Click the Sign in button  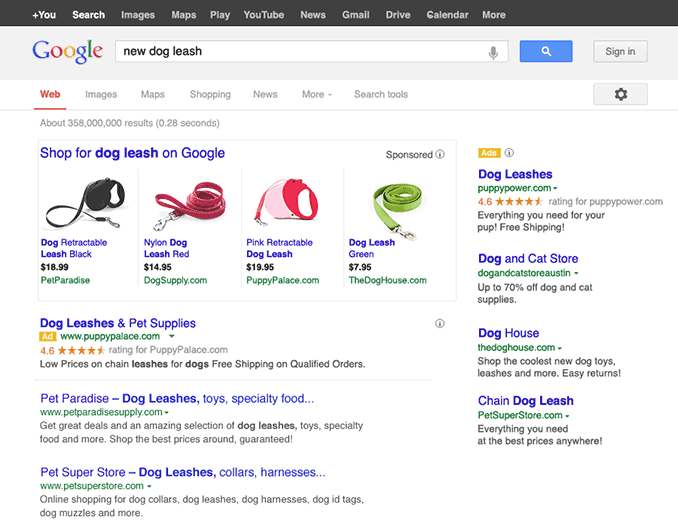tap(620, 52)
